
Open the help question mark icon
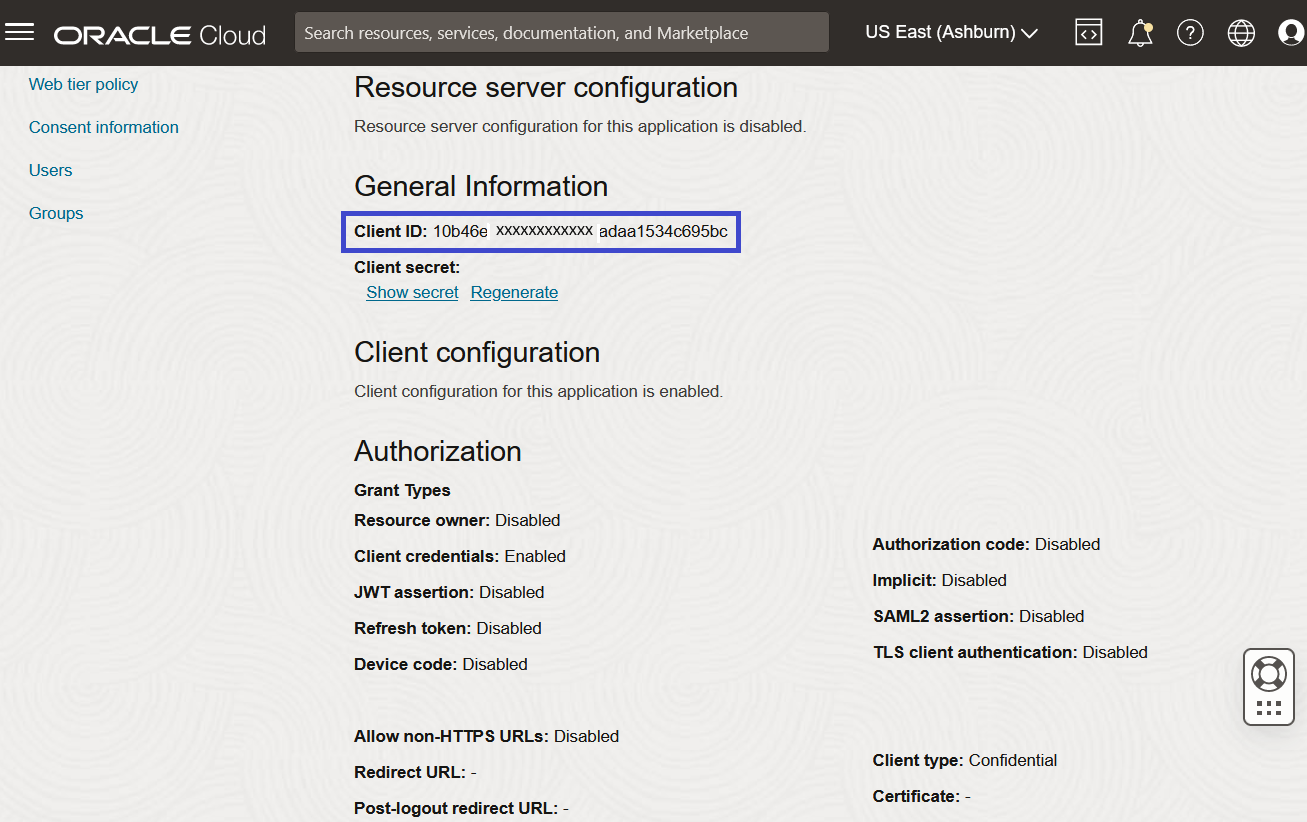click(x=1190, y=32)
